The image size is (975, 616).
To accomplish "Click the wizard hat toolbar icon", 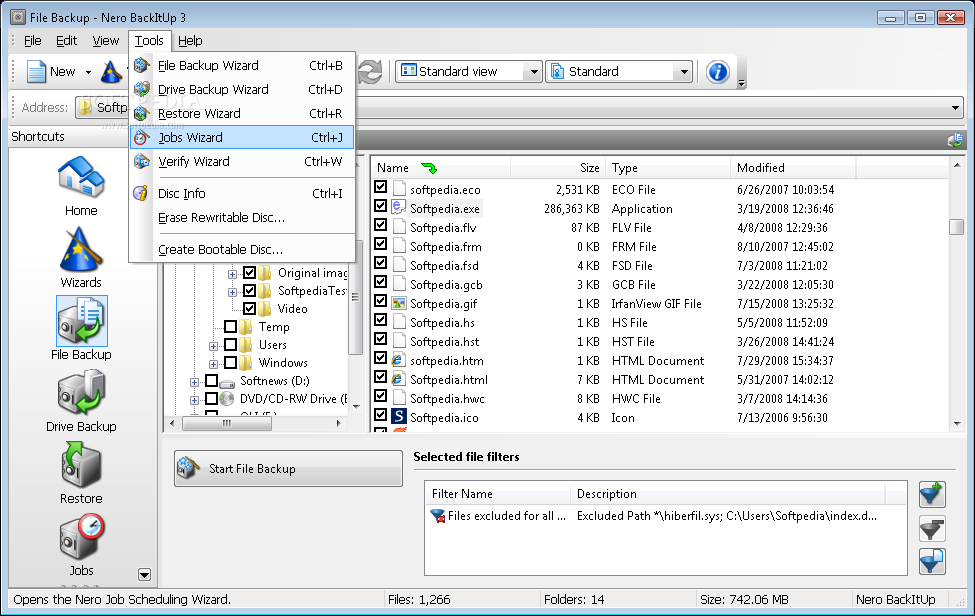I will point(111,71).
